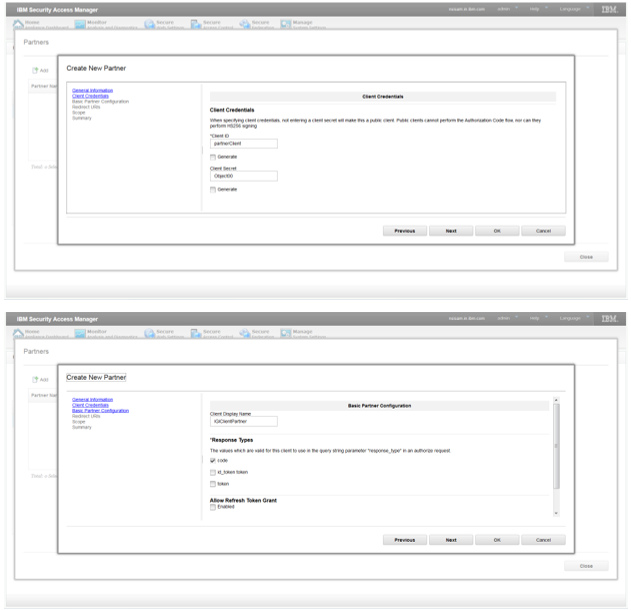Open Monitor icon behind the Client Credentials dialog
This screenshot has height=610, width=631.
point(80,25)
